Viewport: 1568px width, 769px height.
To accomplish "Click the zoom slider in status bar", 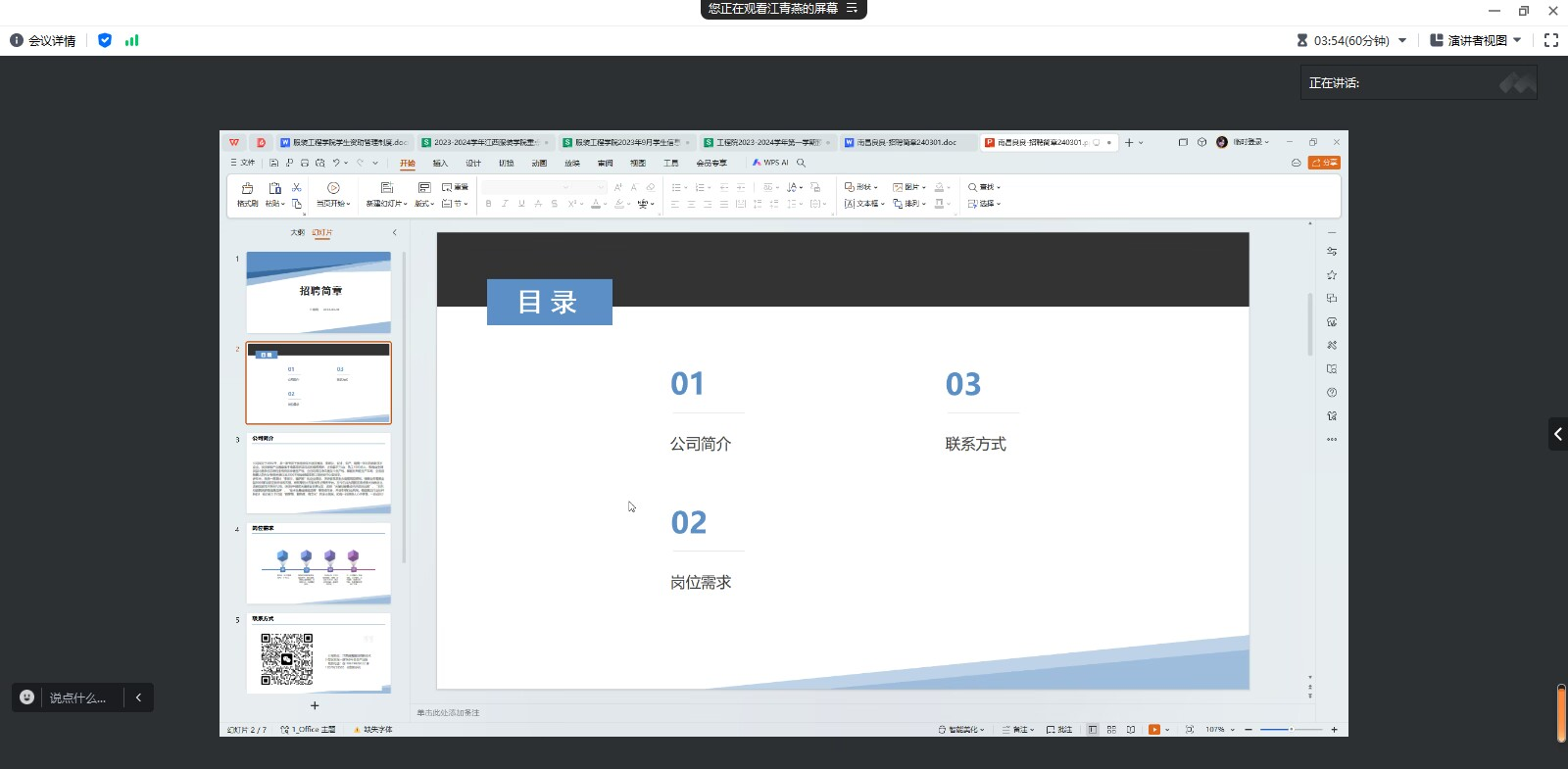I will (x=1290, y=730).
